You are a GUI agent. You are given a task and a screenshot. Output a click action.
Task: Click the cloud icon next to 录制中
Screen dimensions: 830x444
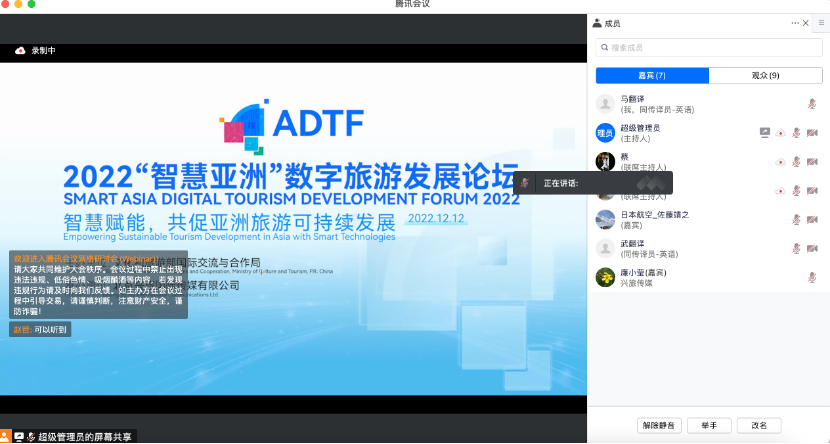click(20, 51)
